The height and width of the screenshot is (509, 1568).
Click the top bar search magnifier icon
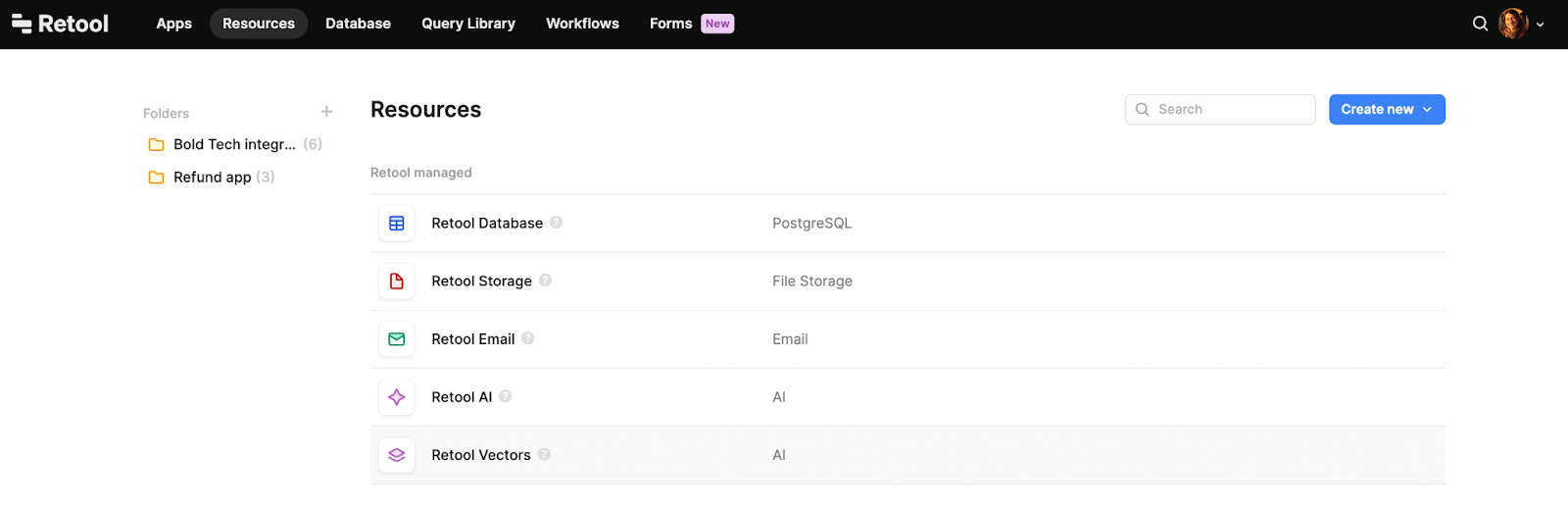1480,24
